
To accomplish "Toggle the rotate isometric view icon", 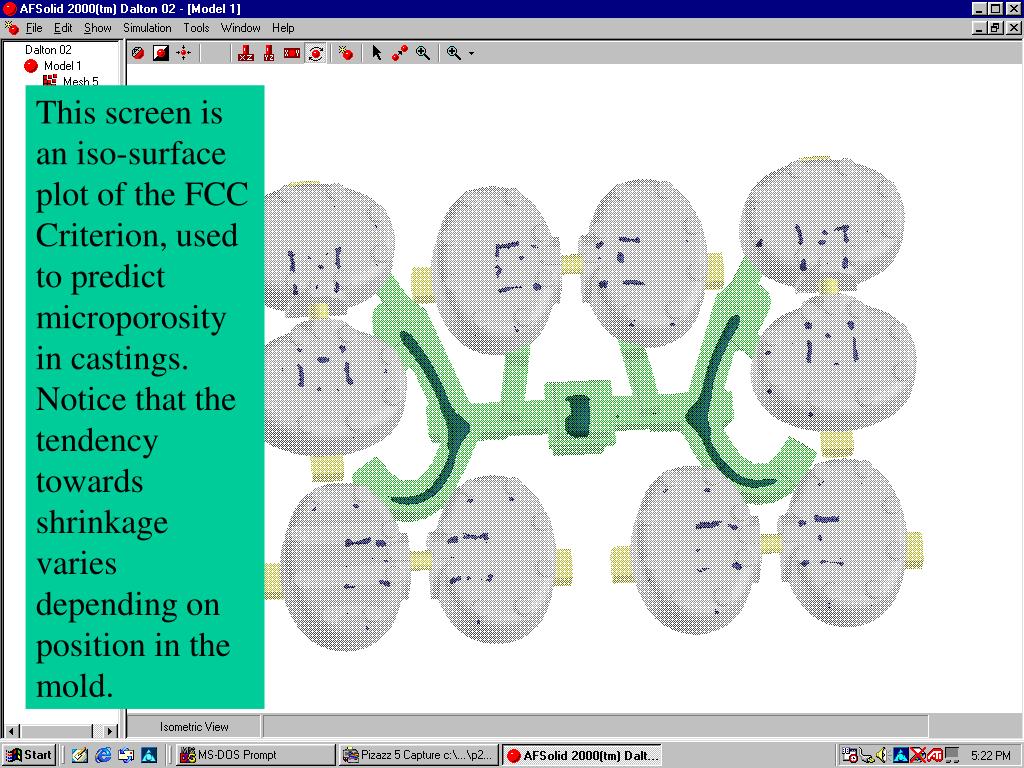I will [x=315, y=53].
